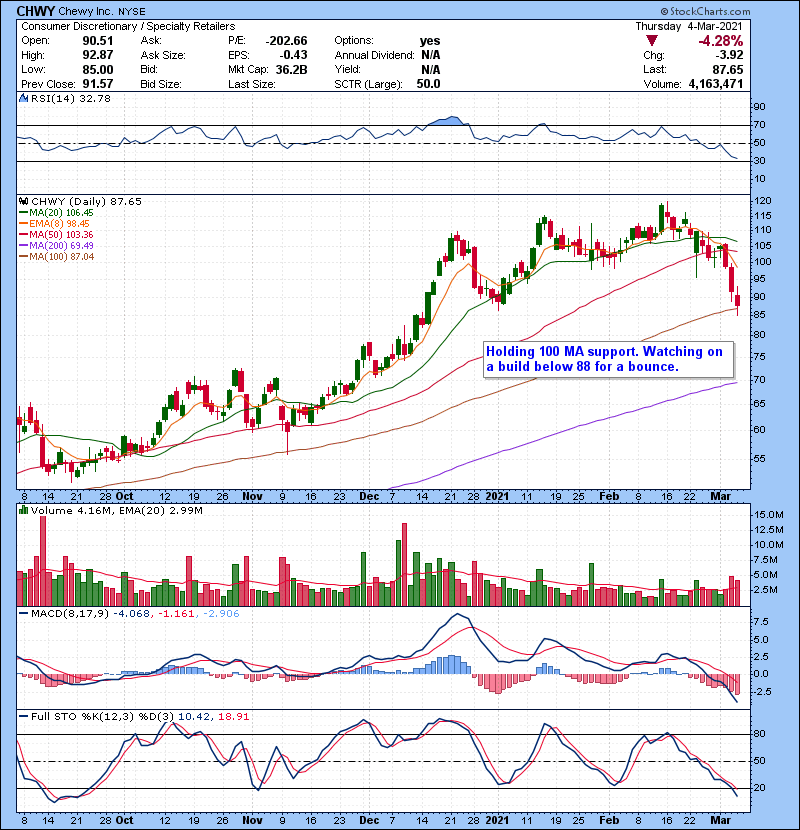The image size is (800, 830).
Task: Click the Bid Size label
Action: click(x=161, y=84)
